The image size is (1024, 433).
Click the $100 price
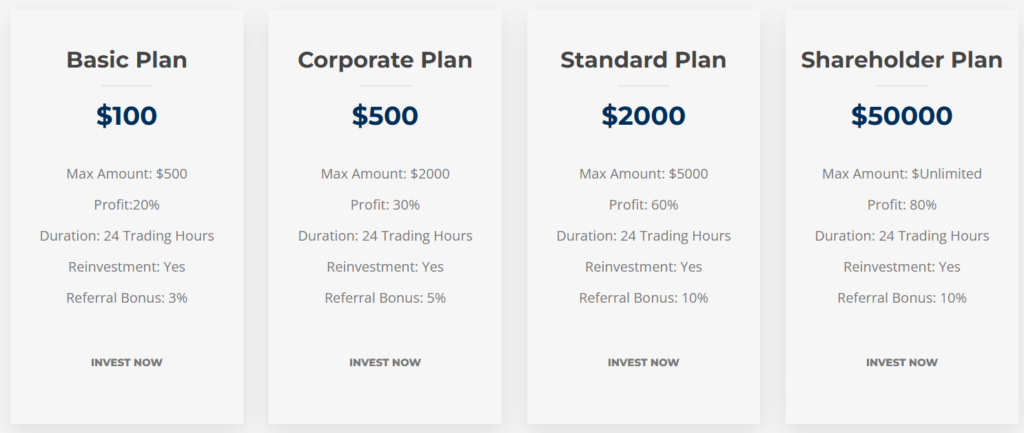tap(126, 116)
